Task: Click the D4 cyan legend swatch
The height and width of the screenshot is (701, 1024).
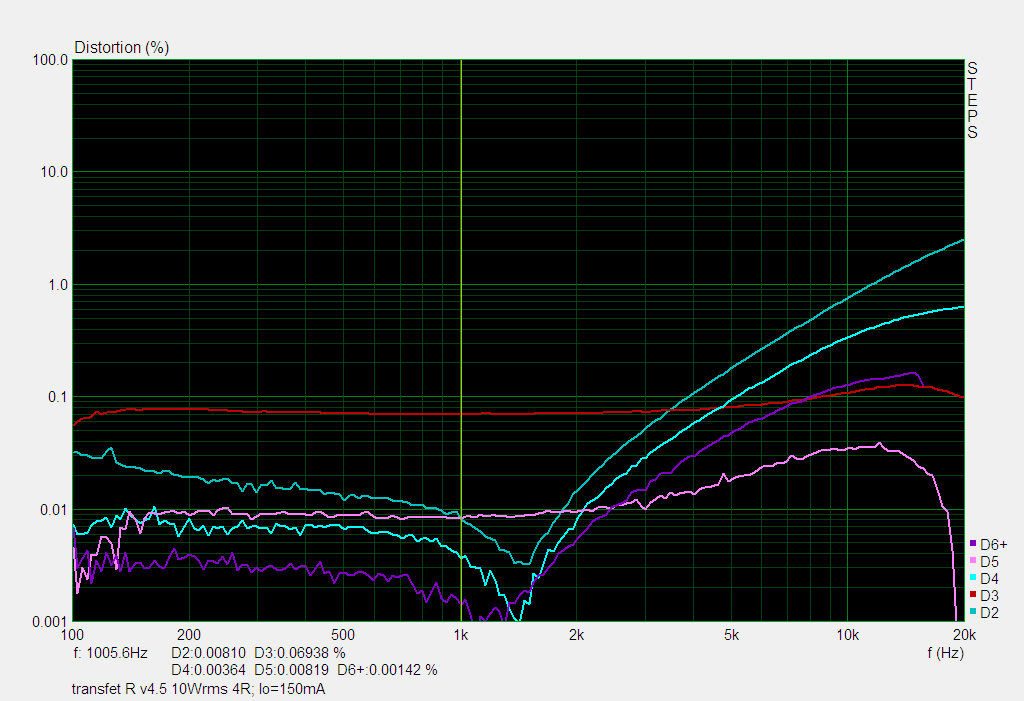Action: (x=973, y=578)
